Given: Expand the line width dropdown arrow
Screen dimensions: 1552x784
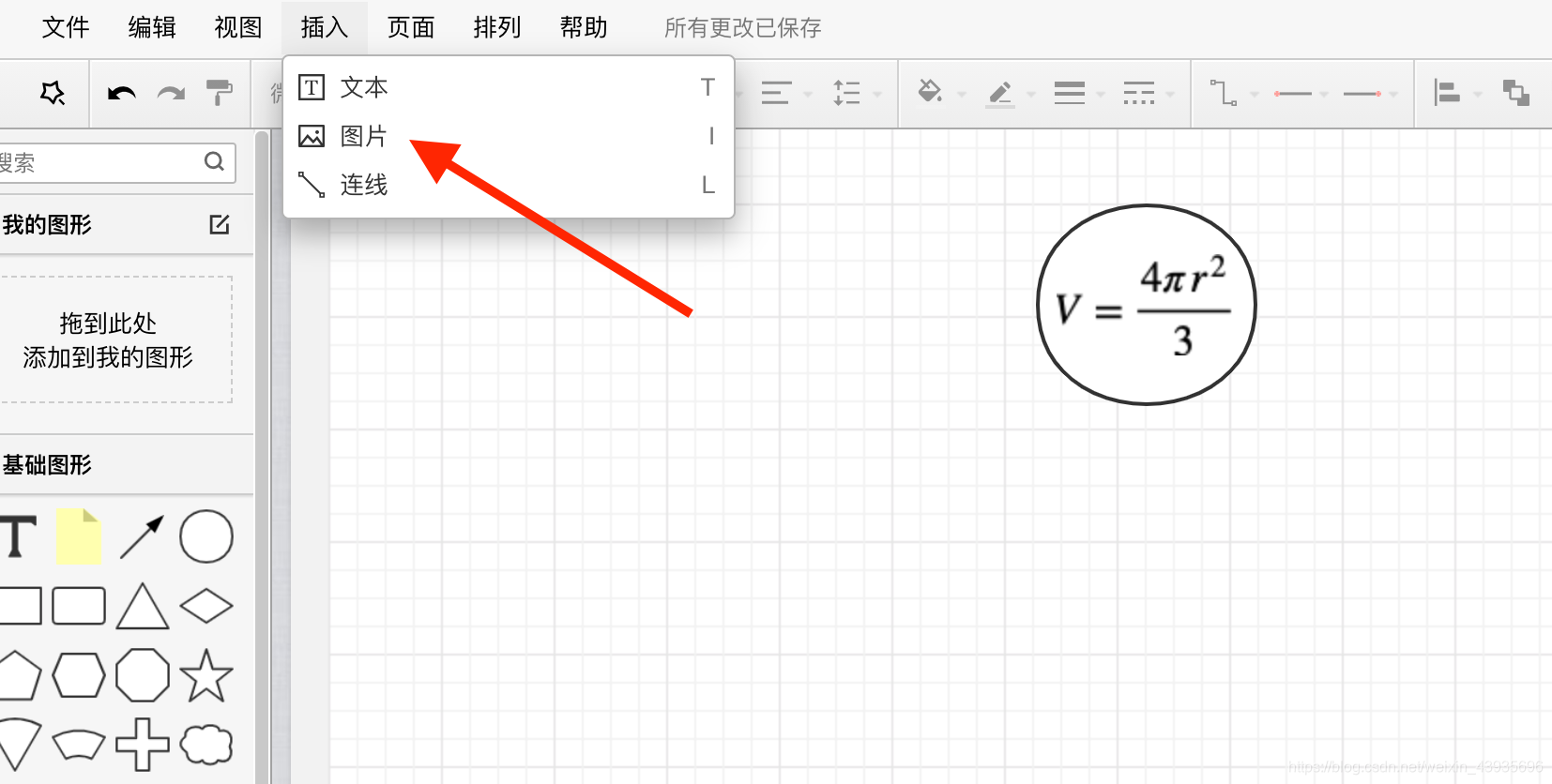Looking at the screenshot, I should point(1101,94).
